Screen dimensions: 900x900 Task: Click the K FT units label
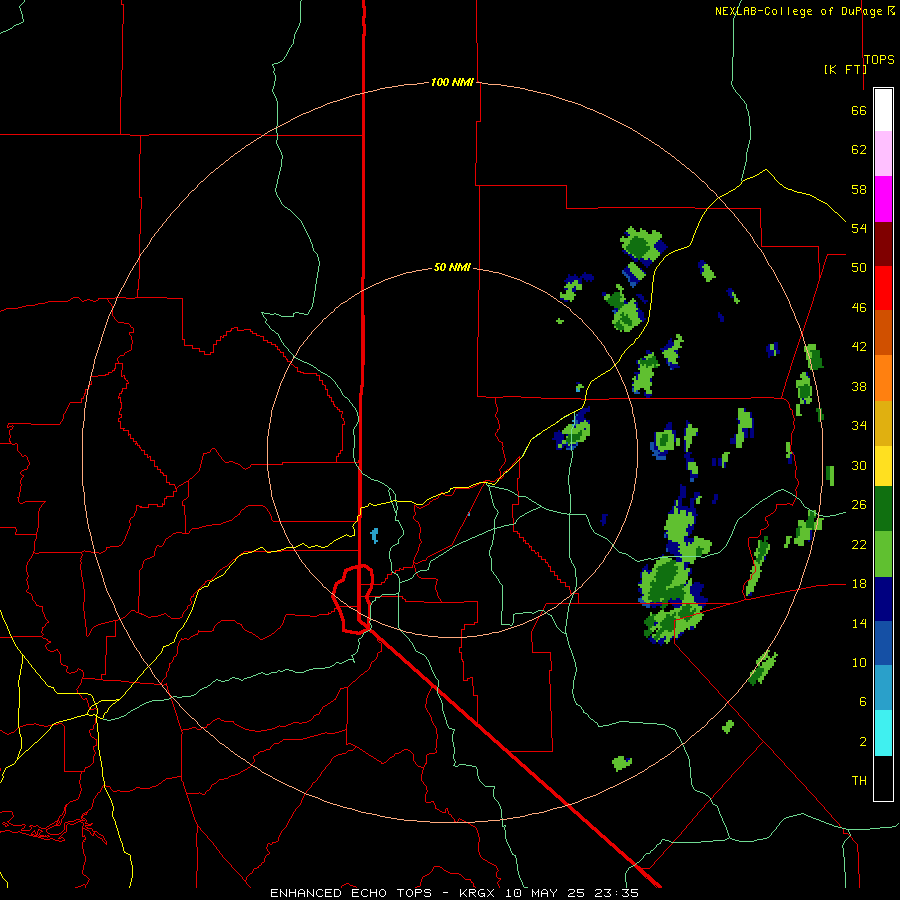click(x=845, y=69)
